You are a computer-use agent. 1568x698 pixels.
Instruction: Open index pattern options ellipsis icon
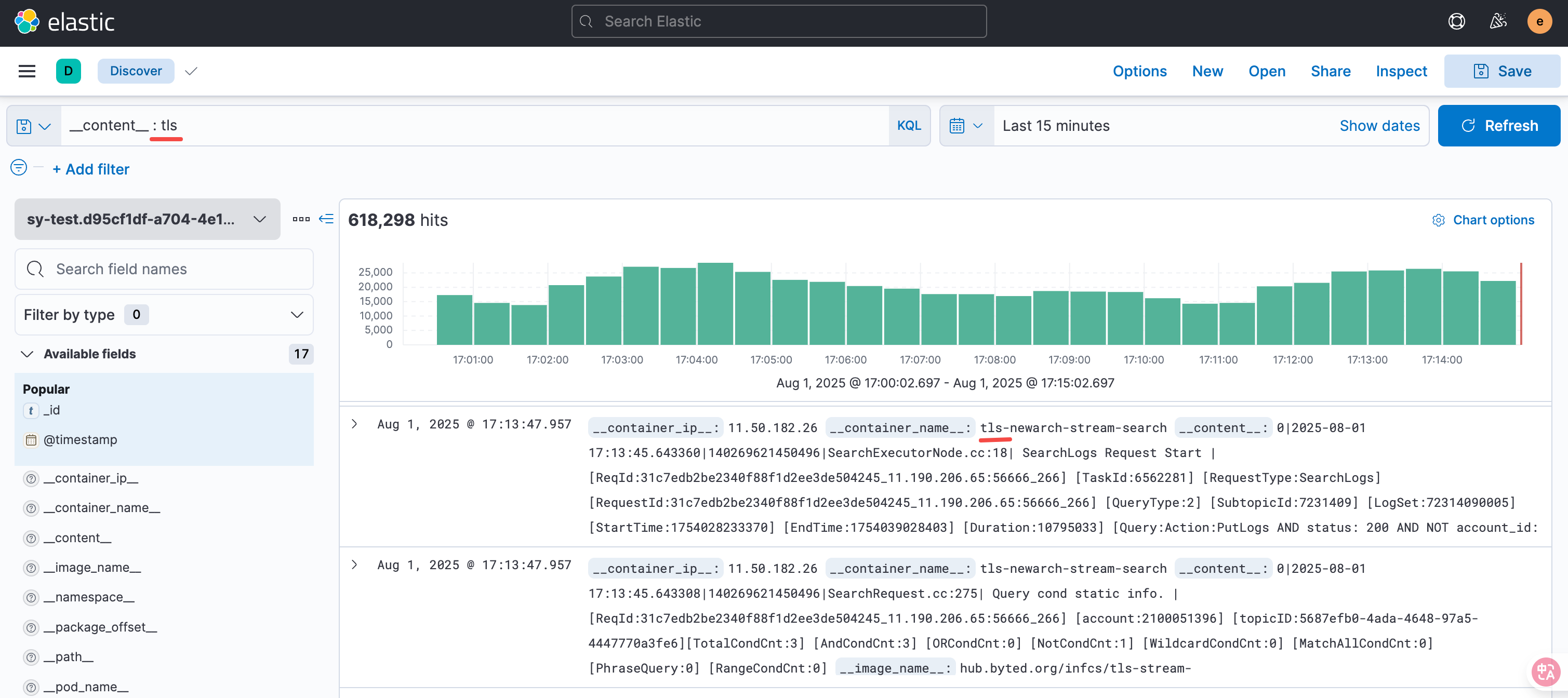pyautogui.click(x=301, y=219)
